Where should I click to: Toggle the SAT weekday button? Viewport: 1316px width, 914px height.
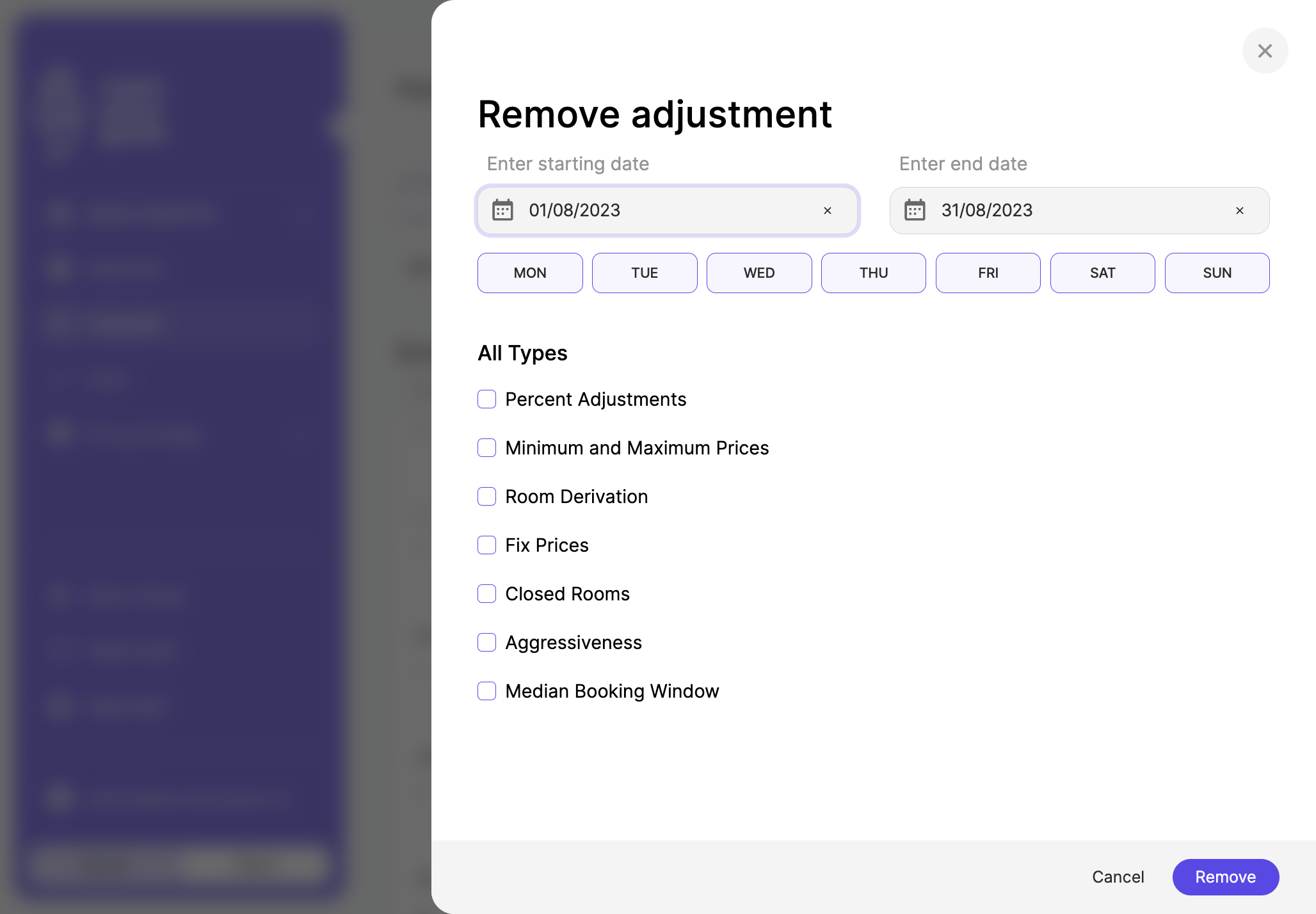coord(1103,273)
